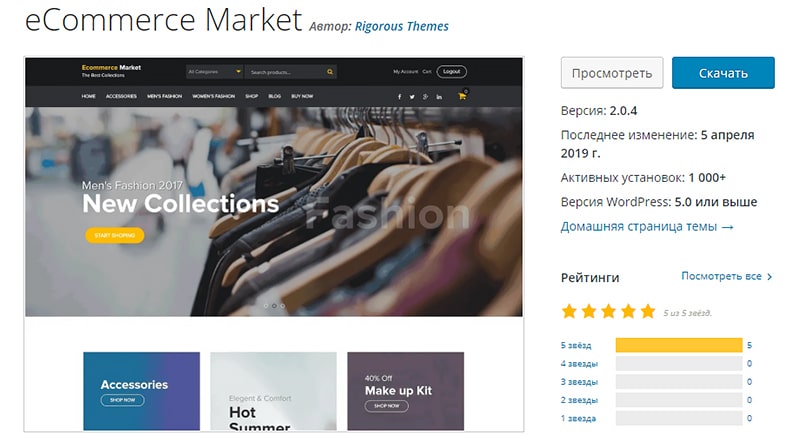The image size is (800, 437).
Task: Click the fourth rating star
Action: tap(628, 311)
